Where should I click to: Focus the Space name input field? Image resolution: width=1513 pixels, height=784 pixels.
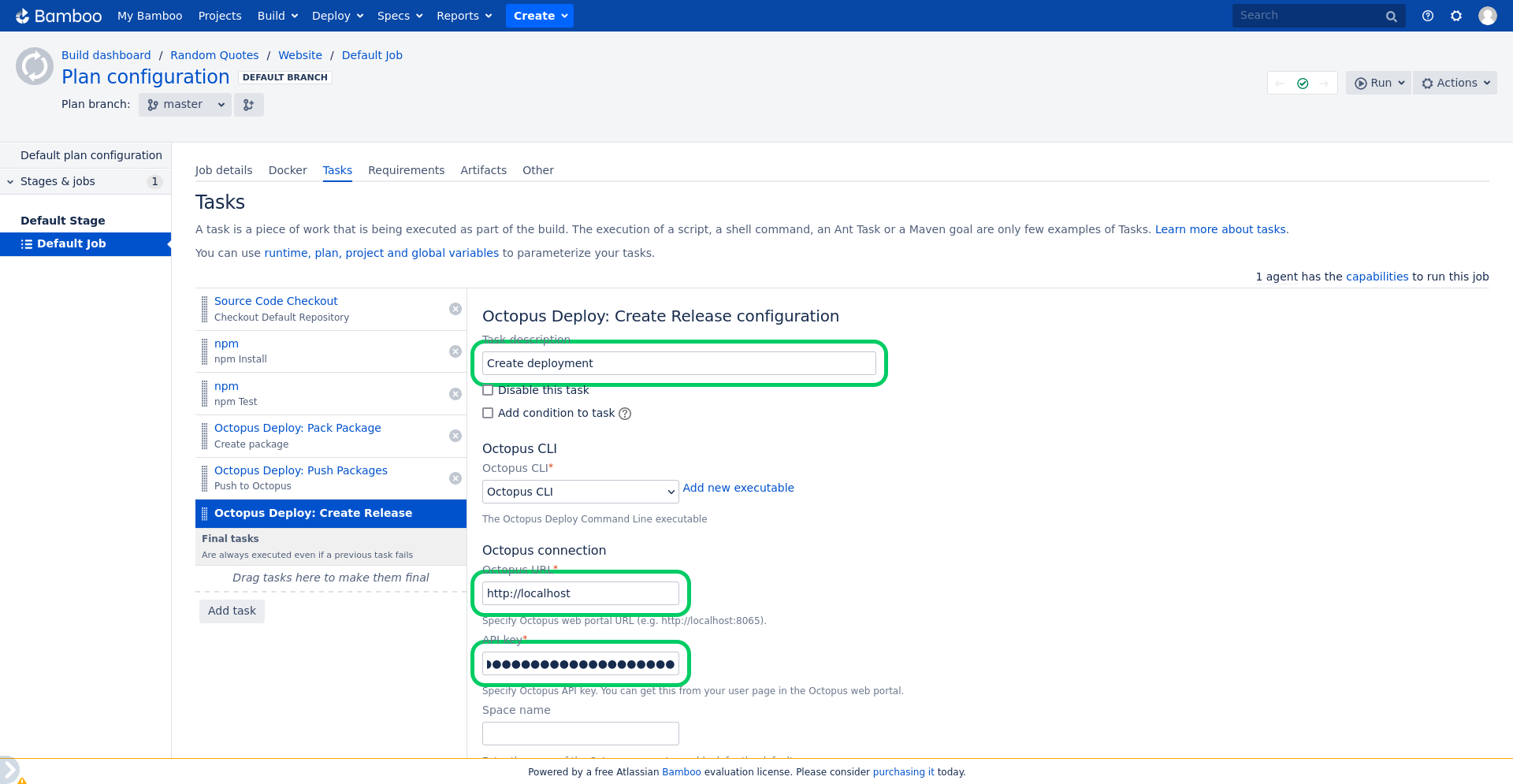(581, 734)
